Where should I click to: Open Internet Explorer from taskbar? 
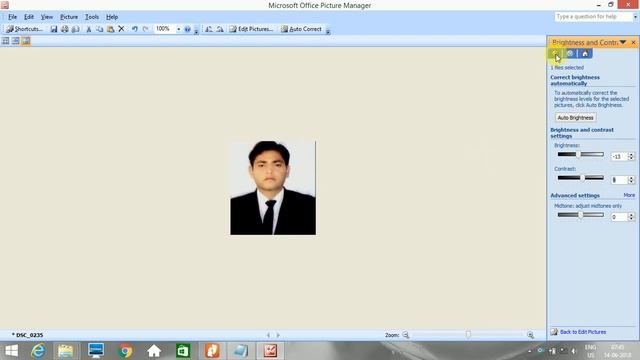coord(38,351)
